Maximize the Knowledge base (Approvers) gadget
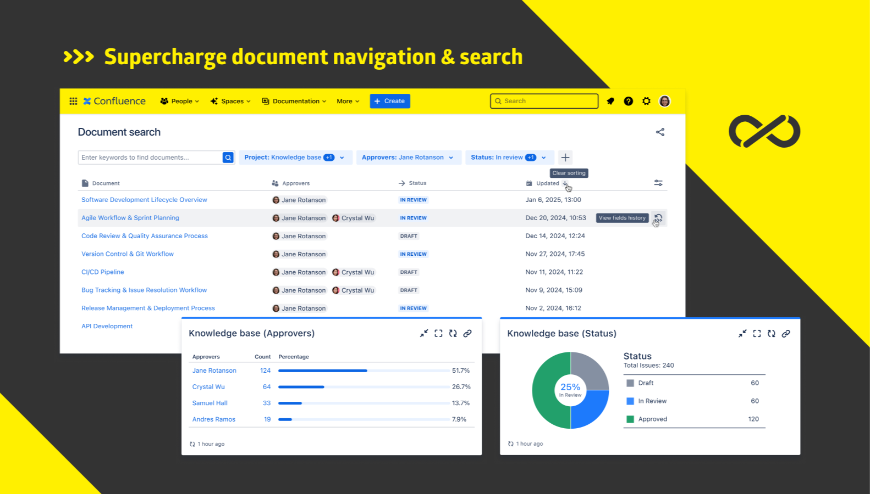 (438, 333)
